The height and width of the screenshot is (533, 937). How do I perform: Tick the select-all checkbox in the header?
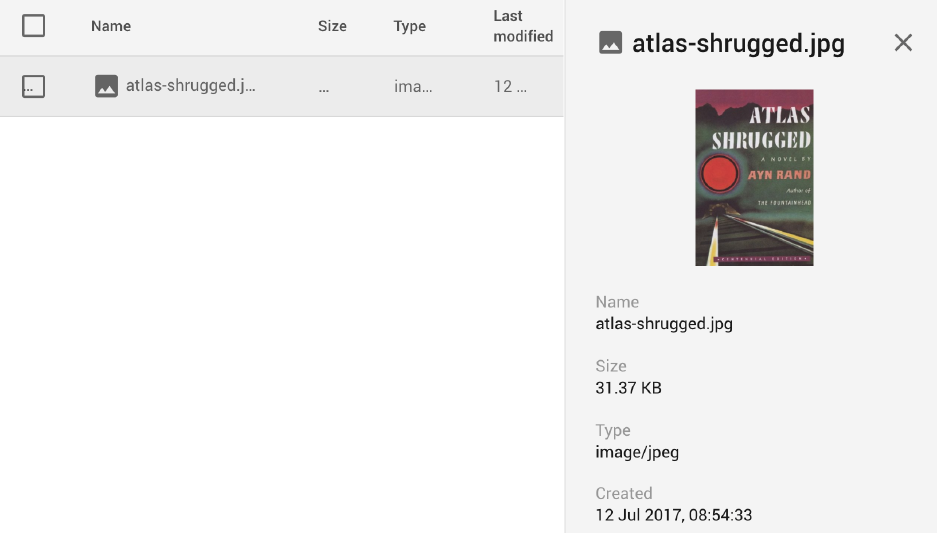[x=33, y=26]
